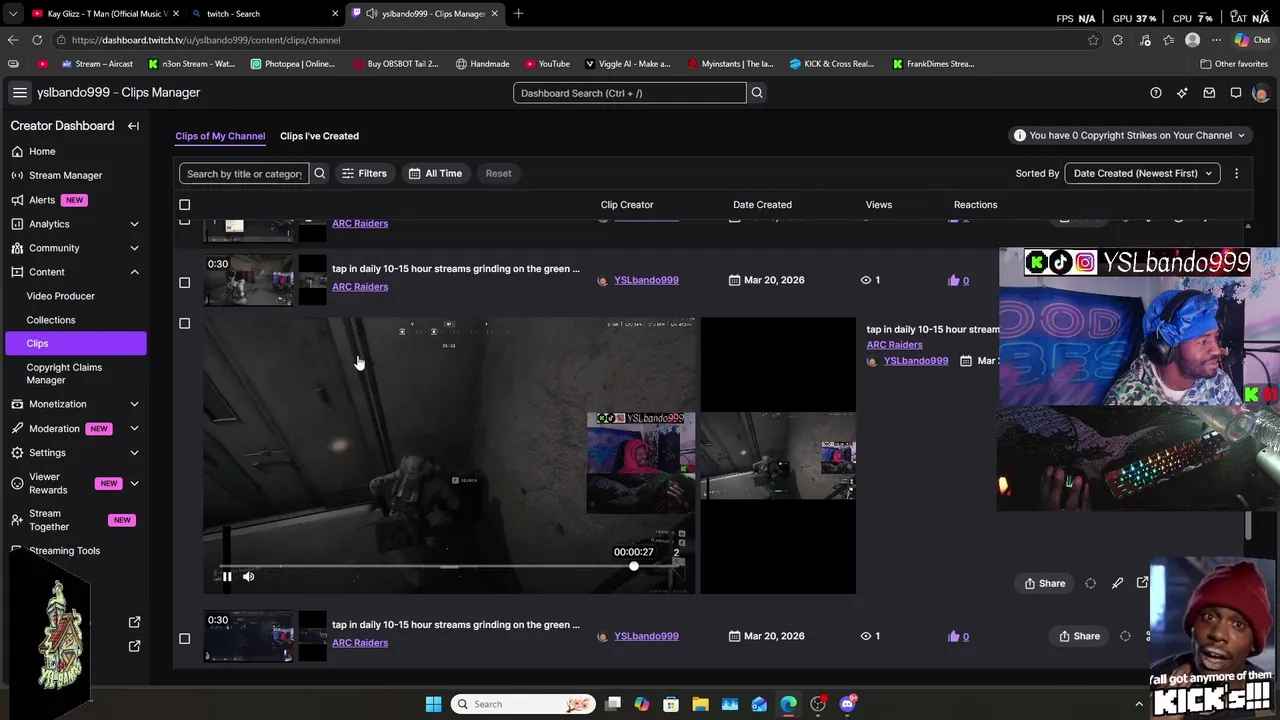The height and width of the screenshot is (720, 1280).
Task: Open the Help question mark icon
Action: [1156, 93]
